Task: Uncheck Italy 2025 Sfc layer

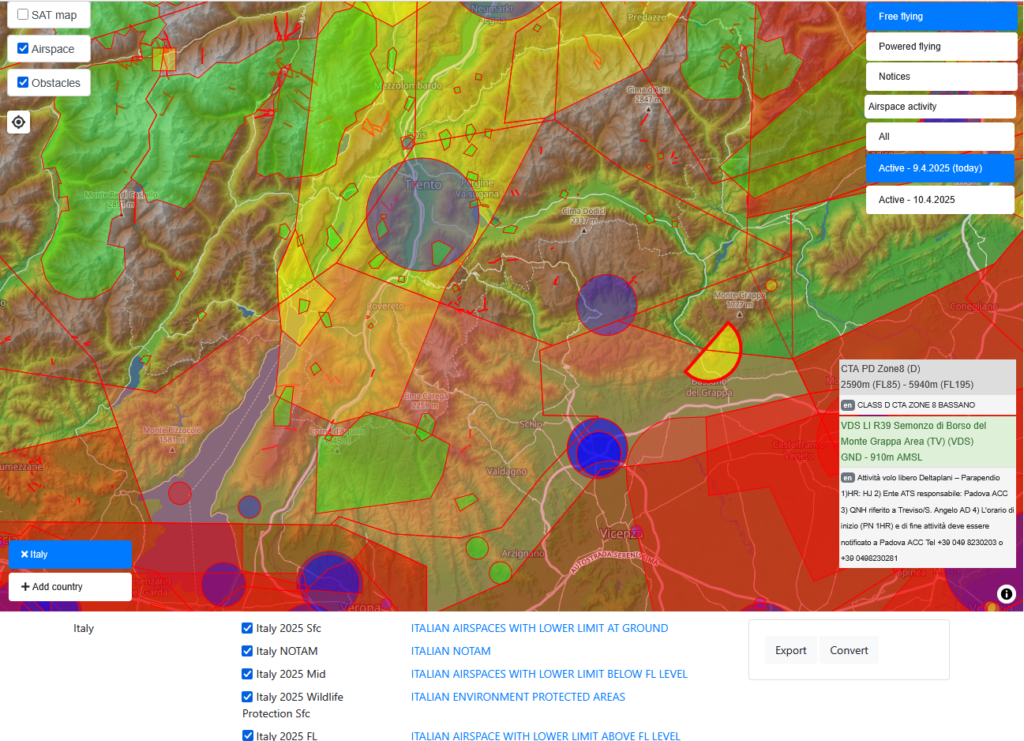Action: pyautogui.click(x=247, y=628)
